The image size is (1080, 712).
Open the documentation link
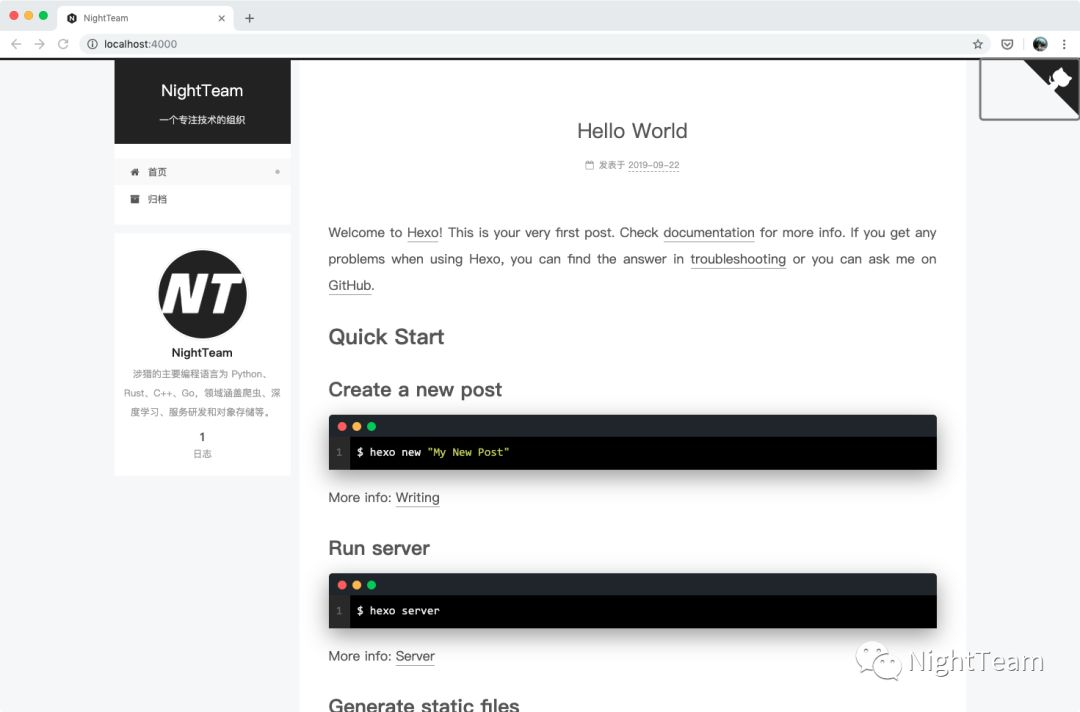tap(709, 233)
